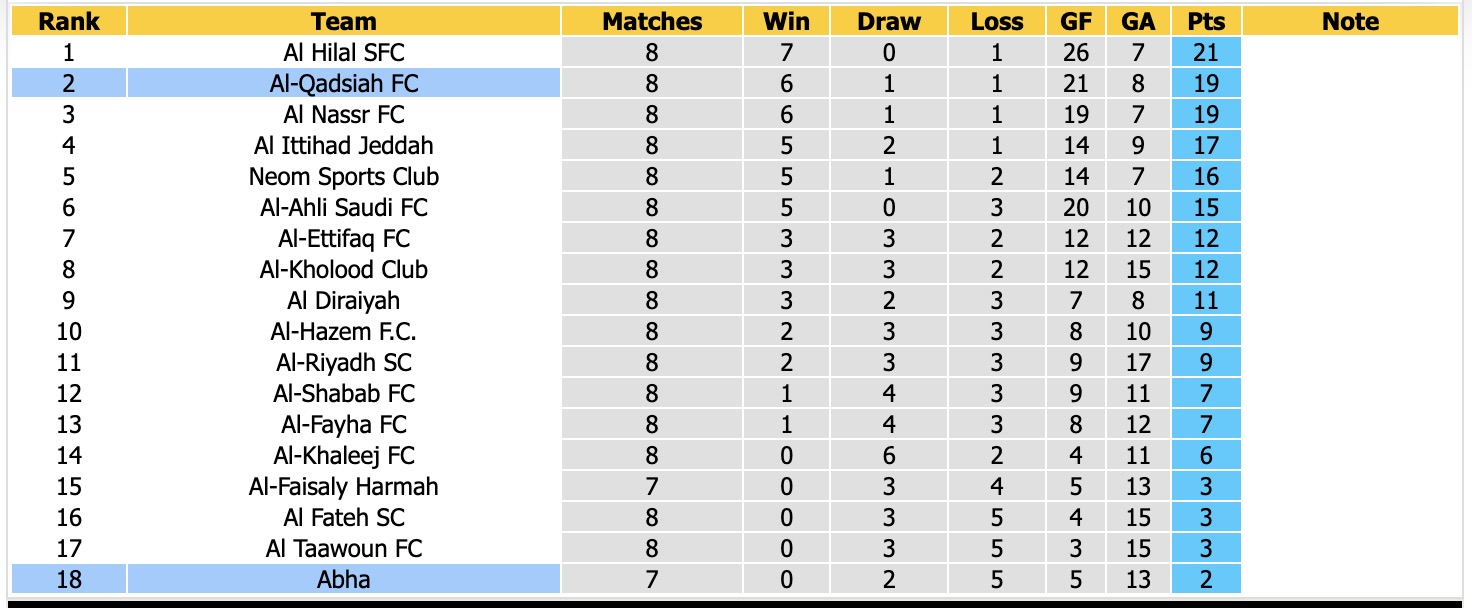Click the Al Nassr FC team name

344,114
